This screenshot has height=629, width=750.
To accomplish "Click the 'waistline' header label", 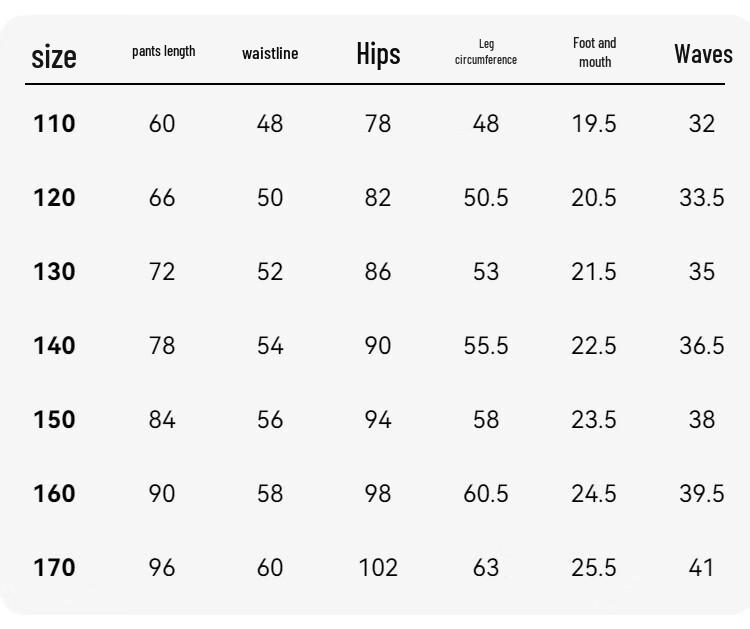I will [x=270, y=53].
